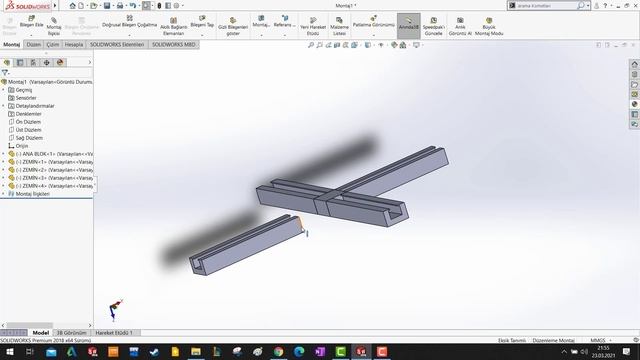The image size is (640, 360).
Task: Select Doğrusal Bileşen Çoğaltma pattern tool
Action: [x=129, y=22]
